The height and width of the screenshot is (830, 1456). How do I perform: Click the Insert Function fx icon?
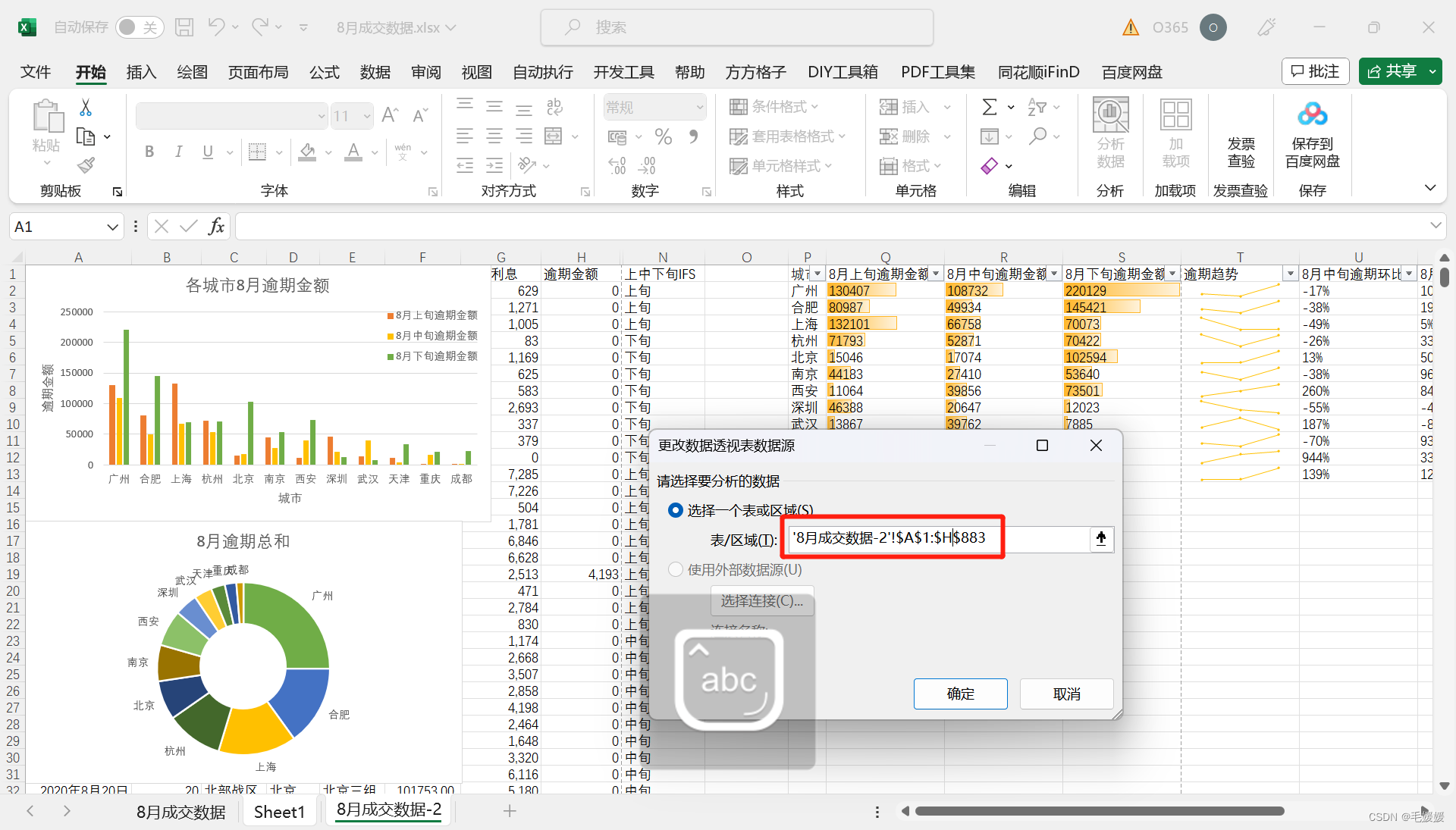point(217,226)
